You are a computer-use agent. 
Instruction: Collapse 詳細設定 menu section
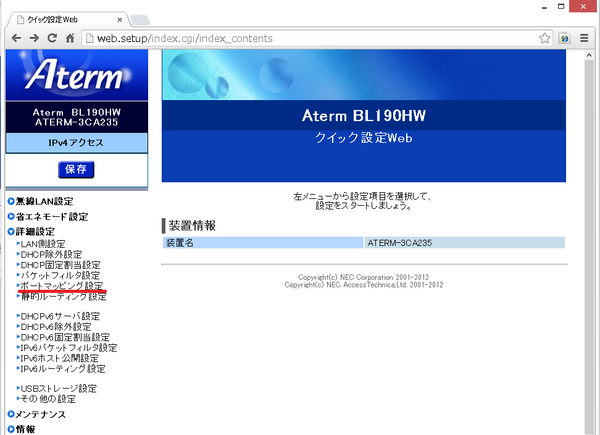pos(31,231)
